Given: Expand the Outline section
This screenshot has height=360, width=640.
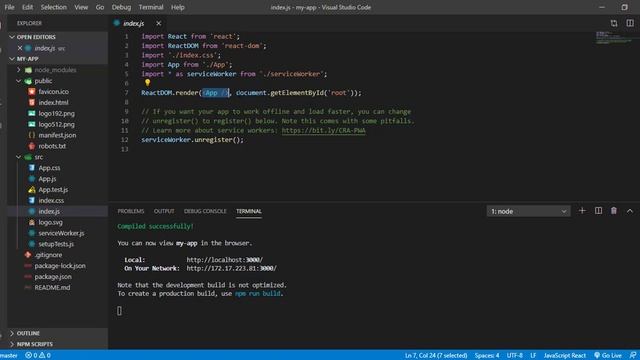Looking at the screenshot, I should [58, 333].
